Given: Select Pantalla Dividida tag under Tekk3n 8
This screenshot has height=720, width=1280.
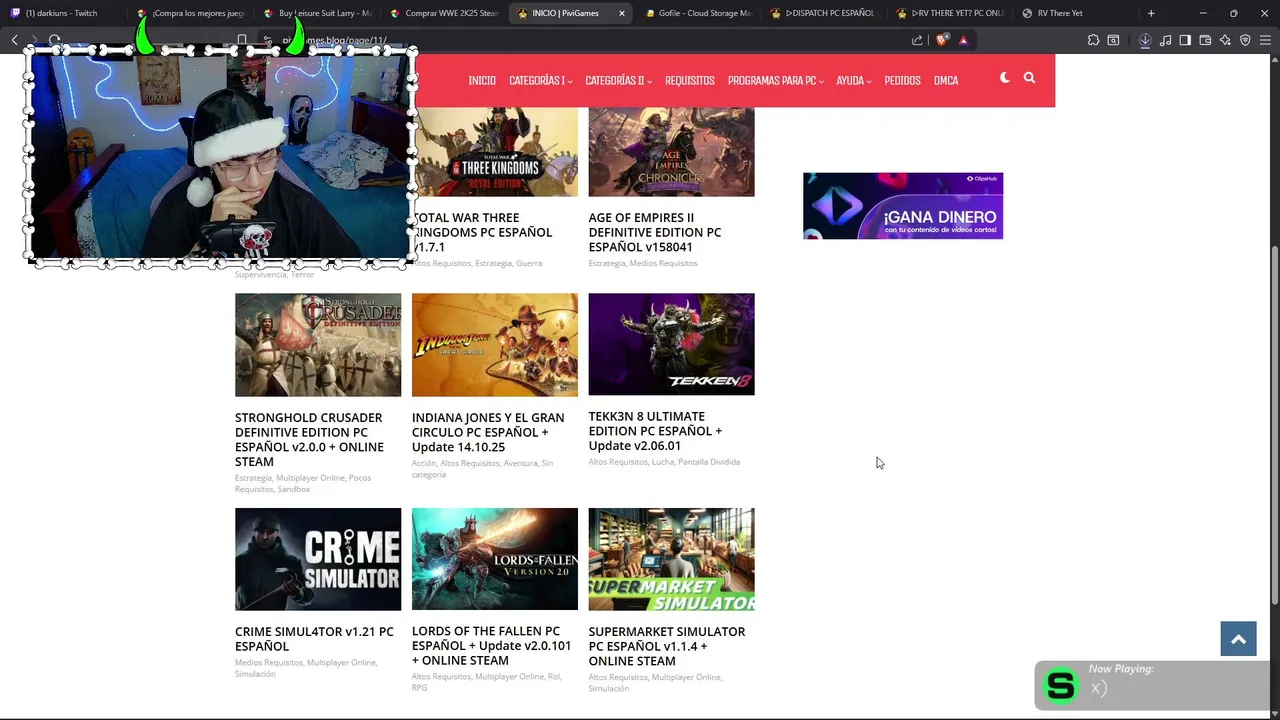Looking at the screenshot, I should [709, 462].
